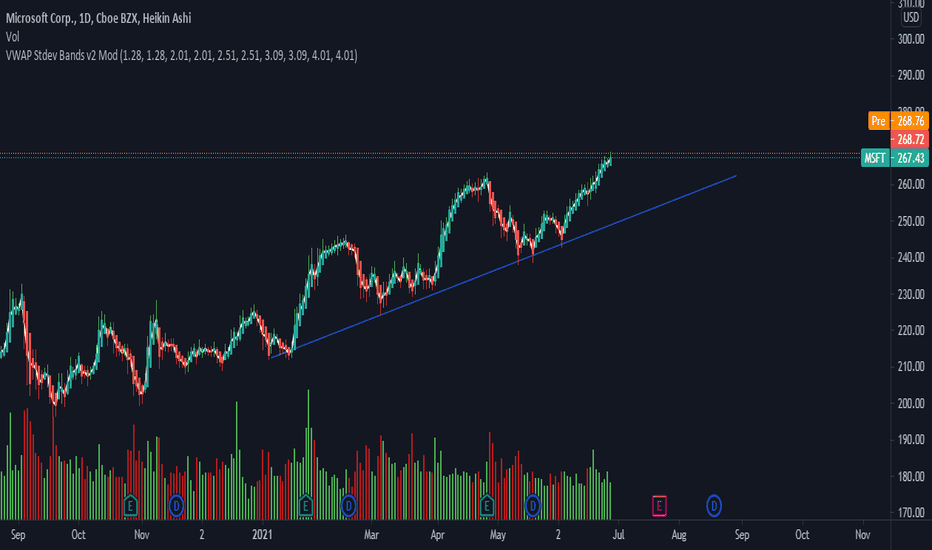Click the 300.00 price axis label
Screen dimensions: 932x550
[911, 39]
